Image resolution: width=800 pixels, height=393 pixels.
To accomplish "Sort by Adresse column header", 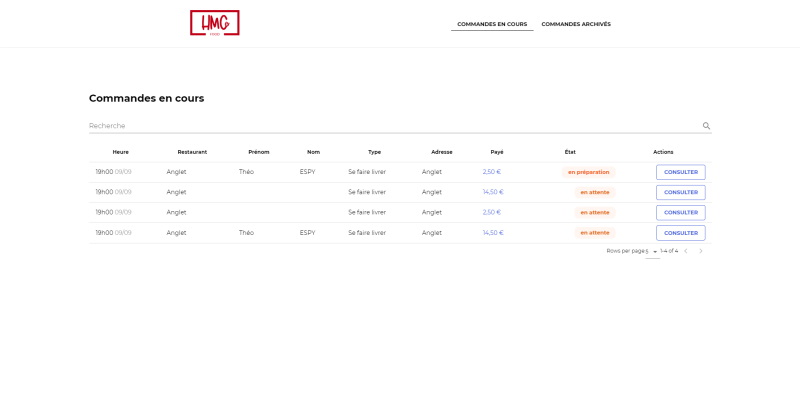I will 442,152.
